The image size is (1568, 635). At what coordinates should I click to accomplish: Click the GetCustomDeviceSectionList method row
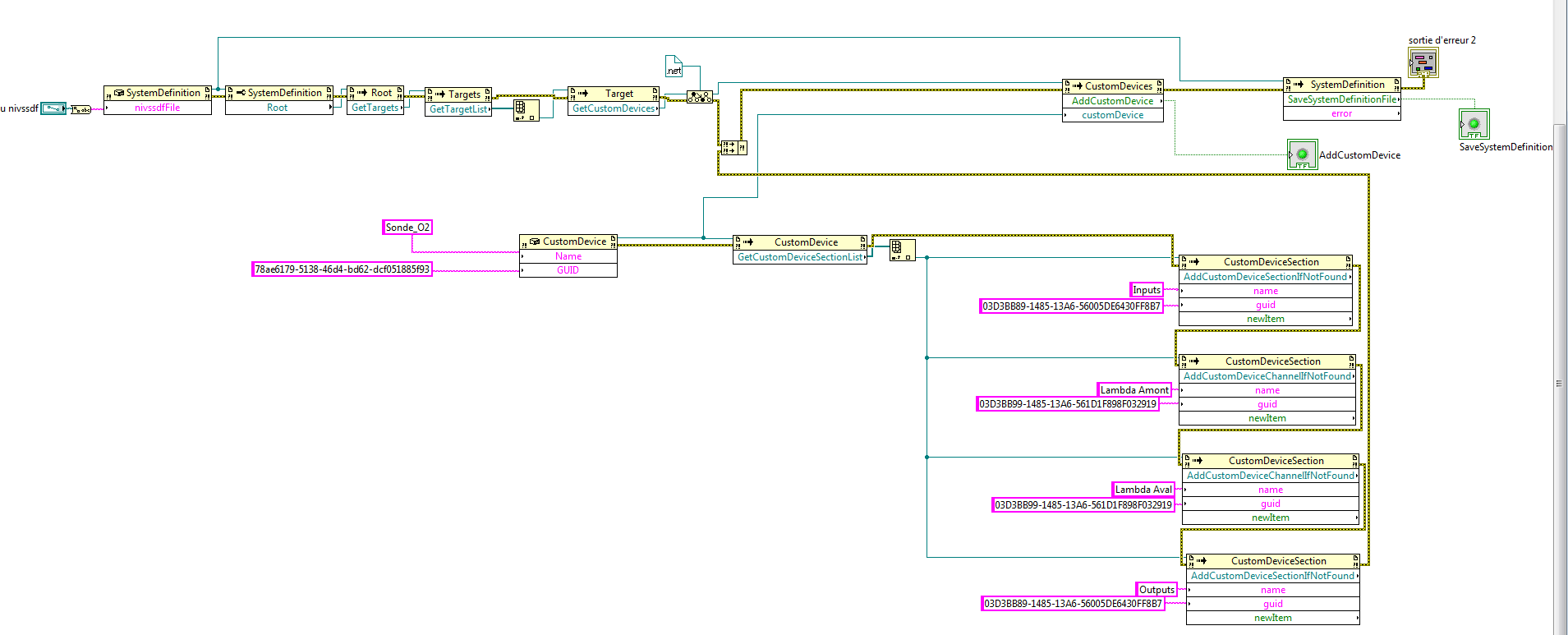coord(800,257)
